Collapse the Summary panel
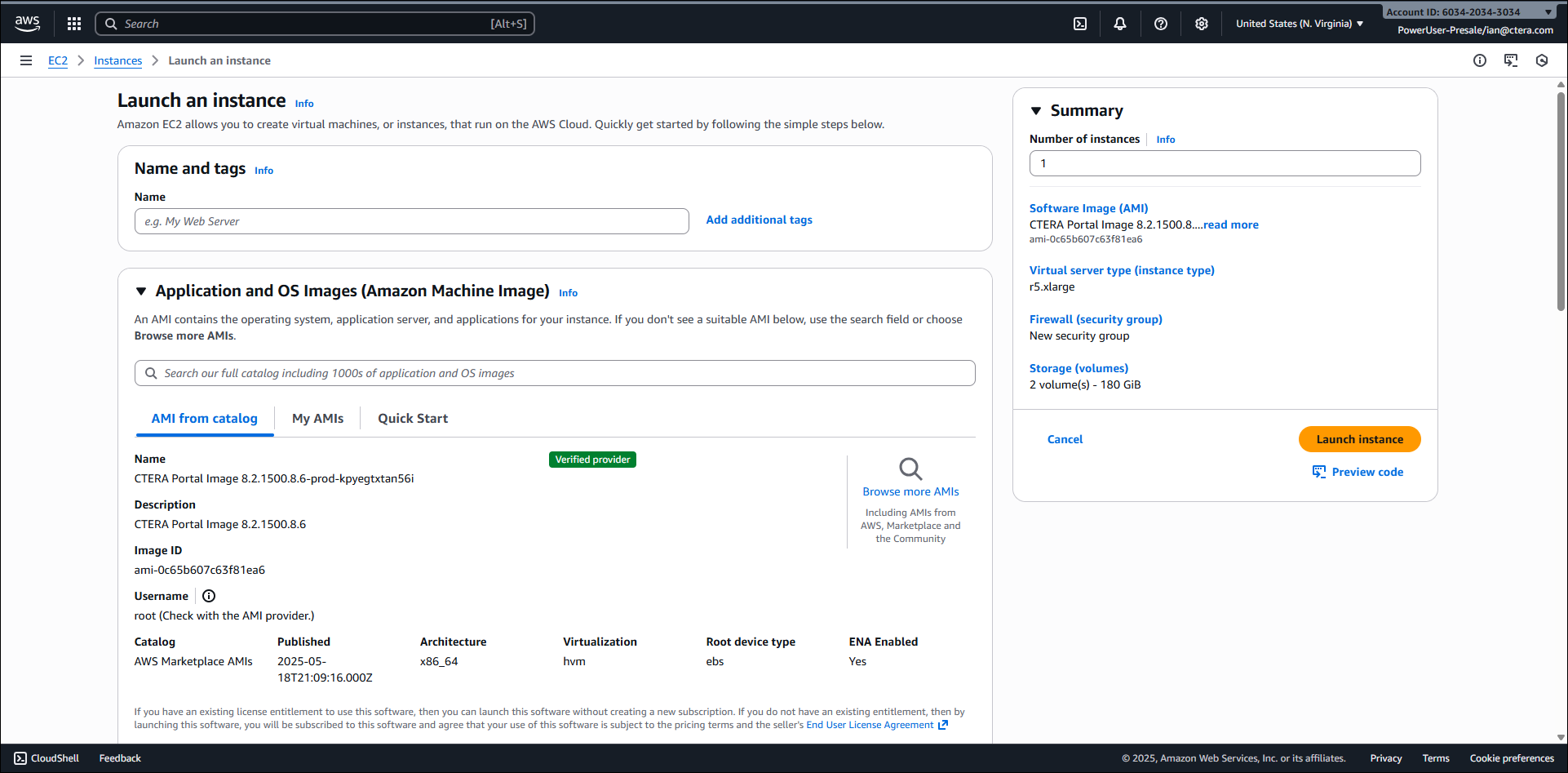 click(x=1036, y=111)
